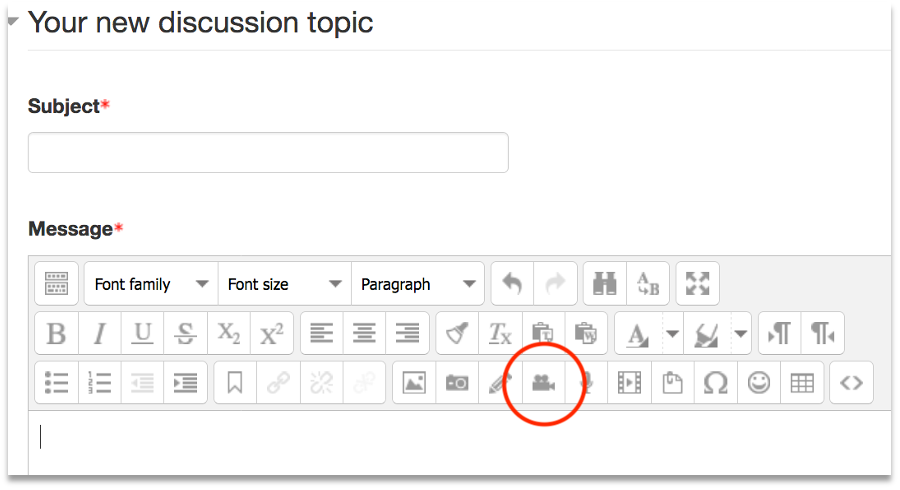Open the HTML source code editor

(851, 383)
